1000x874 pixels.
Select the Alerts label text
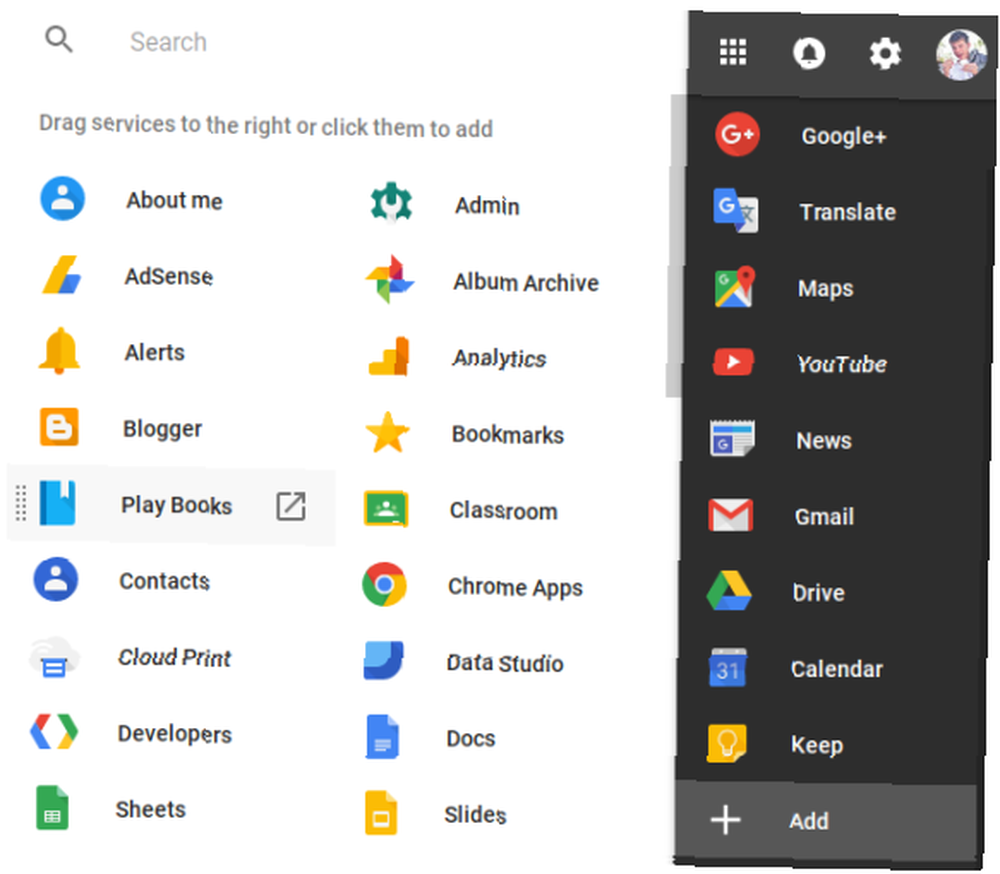[154, 352]
